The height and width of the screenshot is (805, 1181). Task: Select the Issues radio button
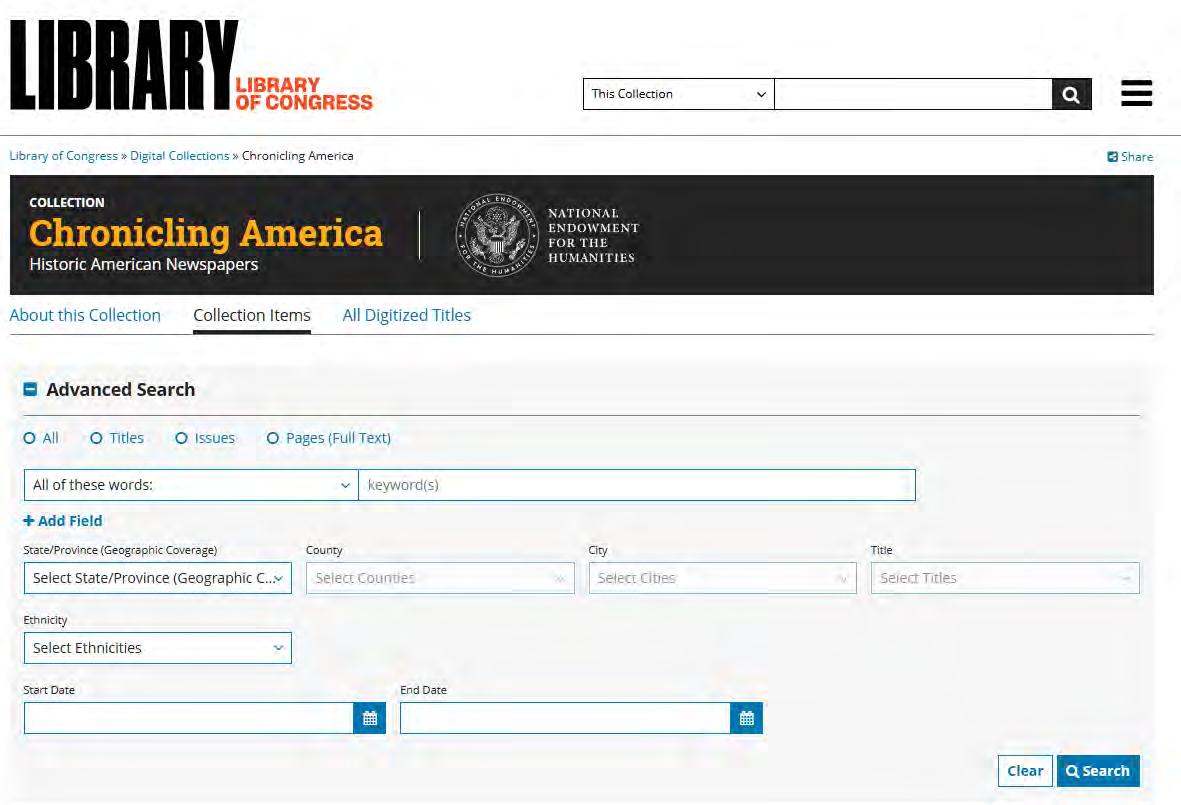(182, 438)
